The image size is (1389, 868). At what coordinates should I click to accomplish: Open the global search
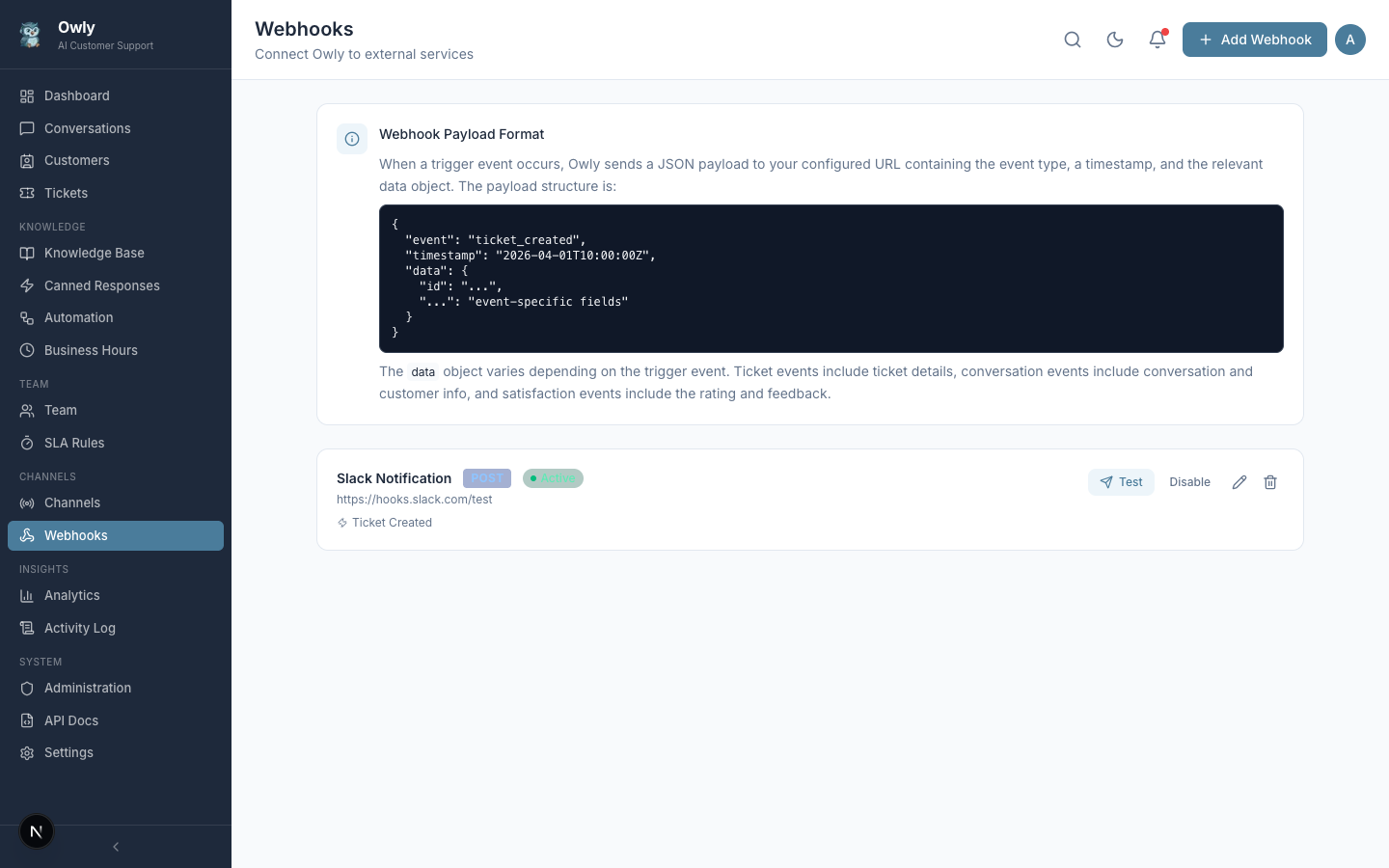[x=1073, y=40]
